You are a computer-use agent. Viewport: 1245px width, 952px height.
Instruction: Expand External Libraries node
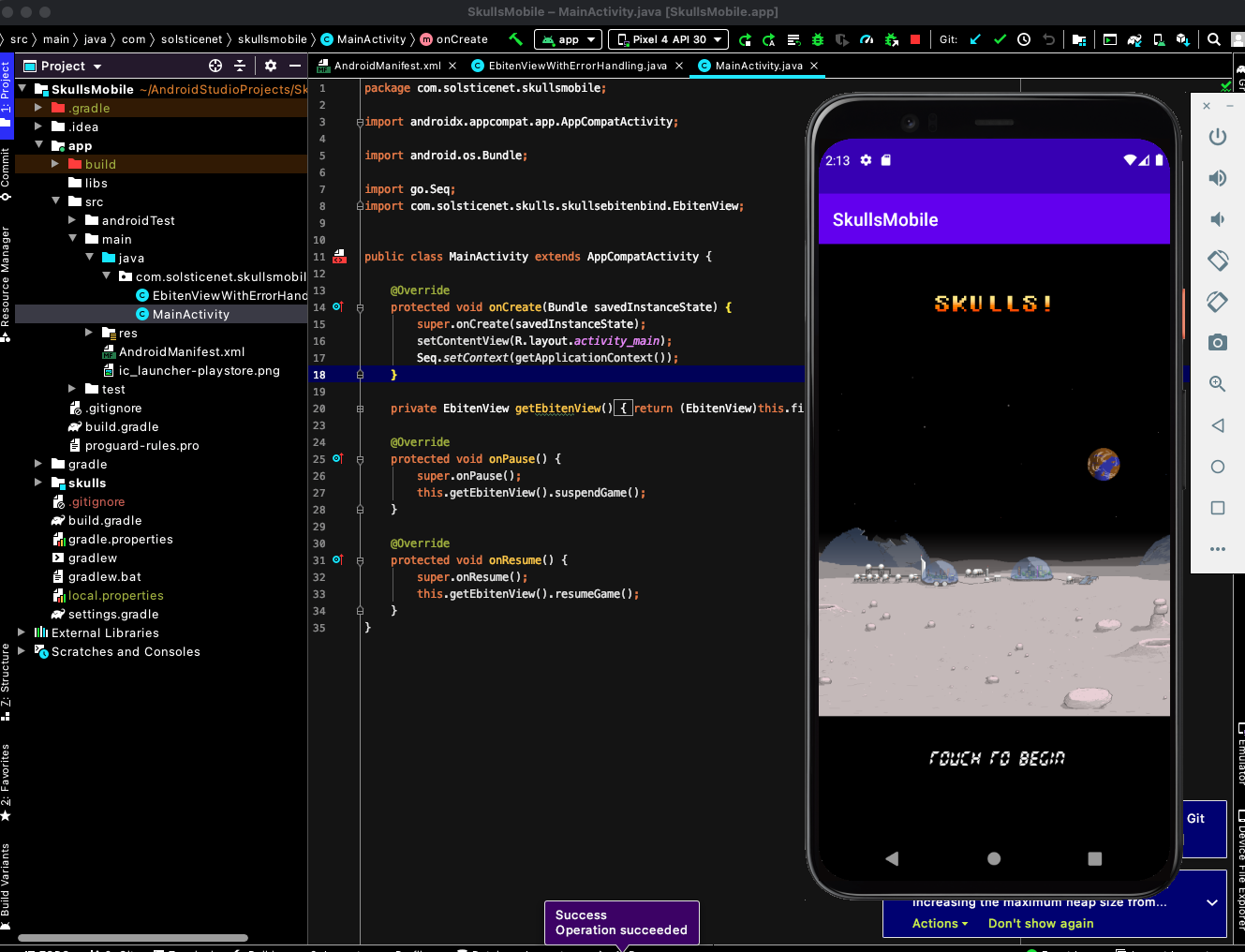pyautogui.click(x=22, y=632)
